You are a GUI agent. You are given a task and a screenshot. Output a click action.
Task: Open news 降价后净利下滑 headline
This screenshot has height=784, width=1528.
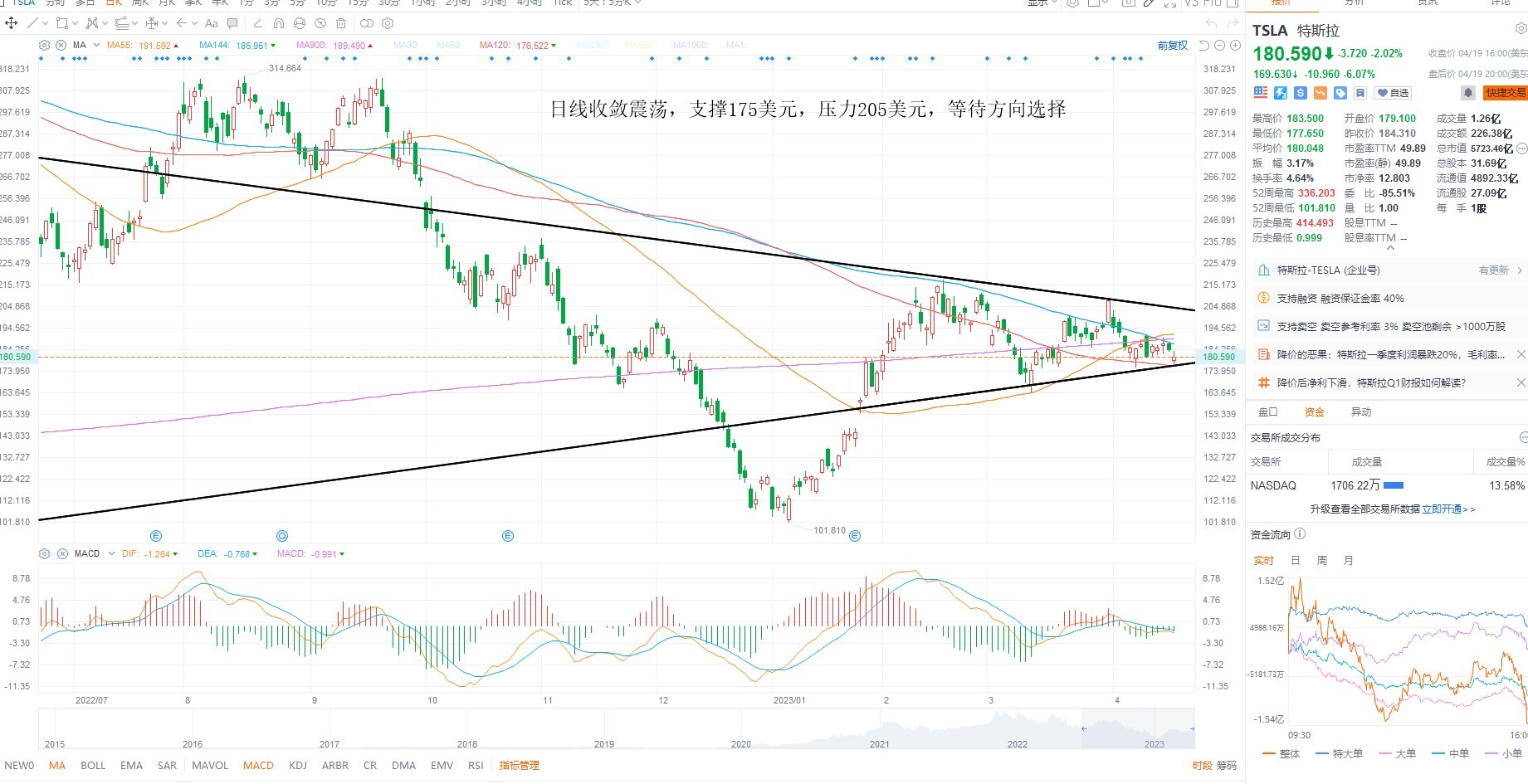pyautogui.click(x=1371, y=383)
